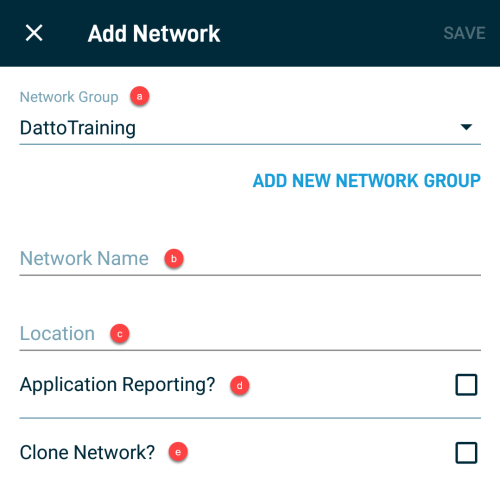The height and width of the screenshot is (485, 500).
Task: Click the 'Application Reporting?' label text
Action: point(118,385)
